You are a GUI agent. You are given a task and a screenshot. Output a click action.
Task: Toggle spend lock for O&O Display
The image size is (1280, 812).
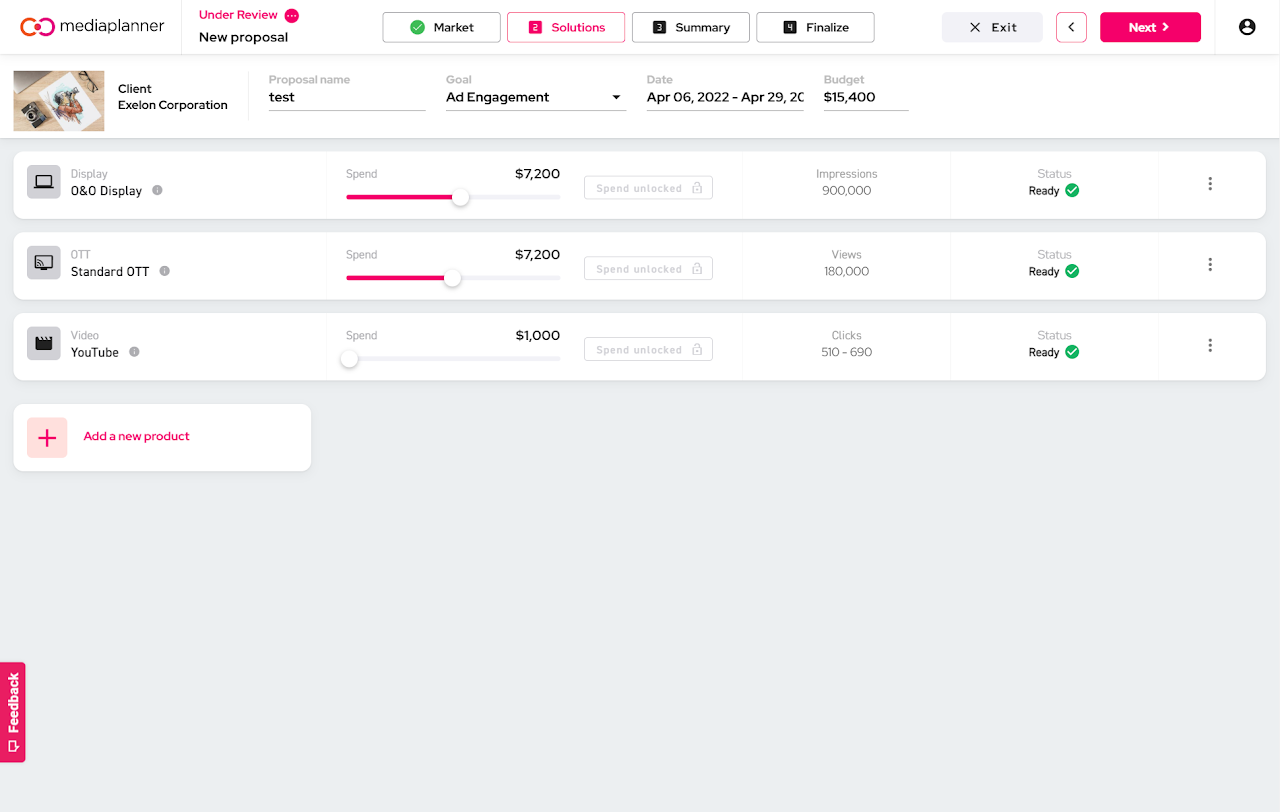(x=648, y=188)
